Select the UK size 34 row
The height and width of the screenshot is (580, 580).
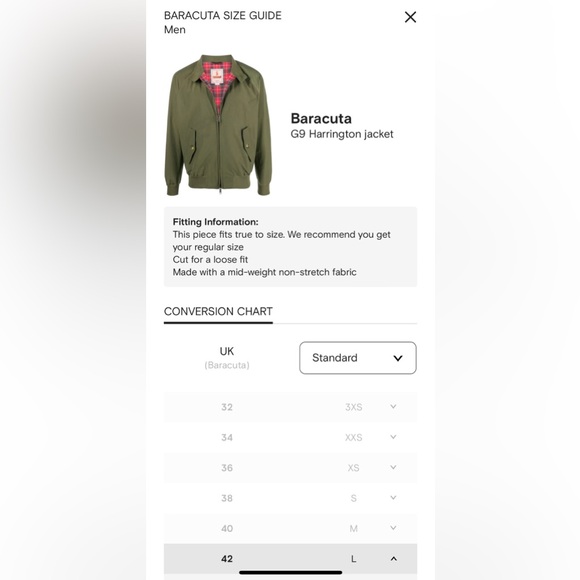(290, 437)
